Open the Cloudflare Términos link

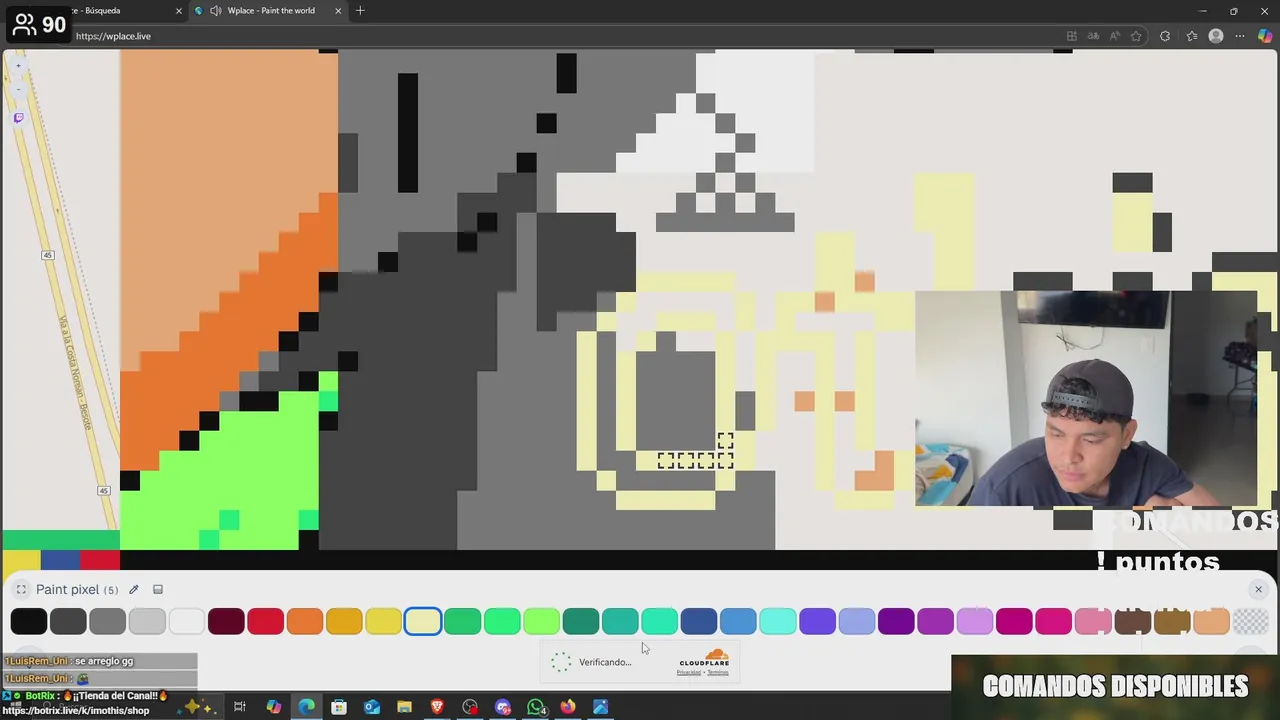click(719, 672)
